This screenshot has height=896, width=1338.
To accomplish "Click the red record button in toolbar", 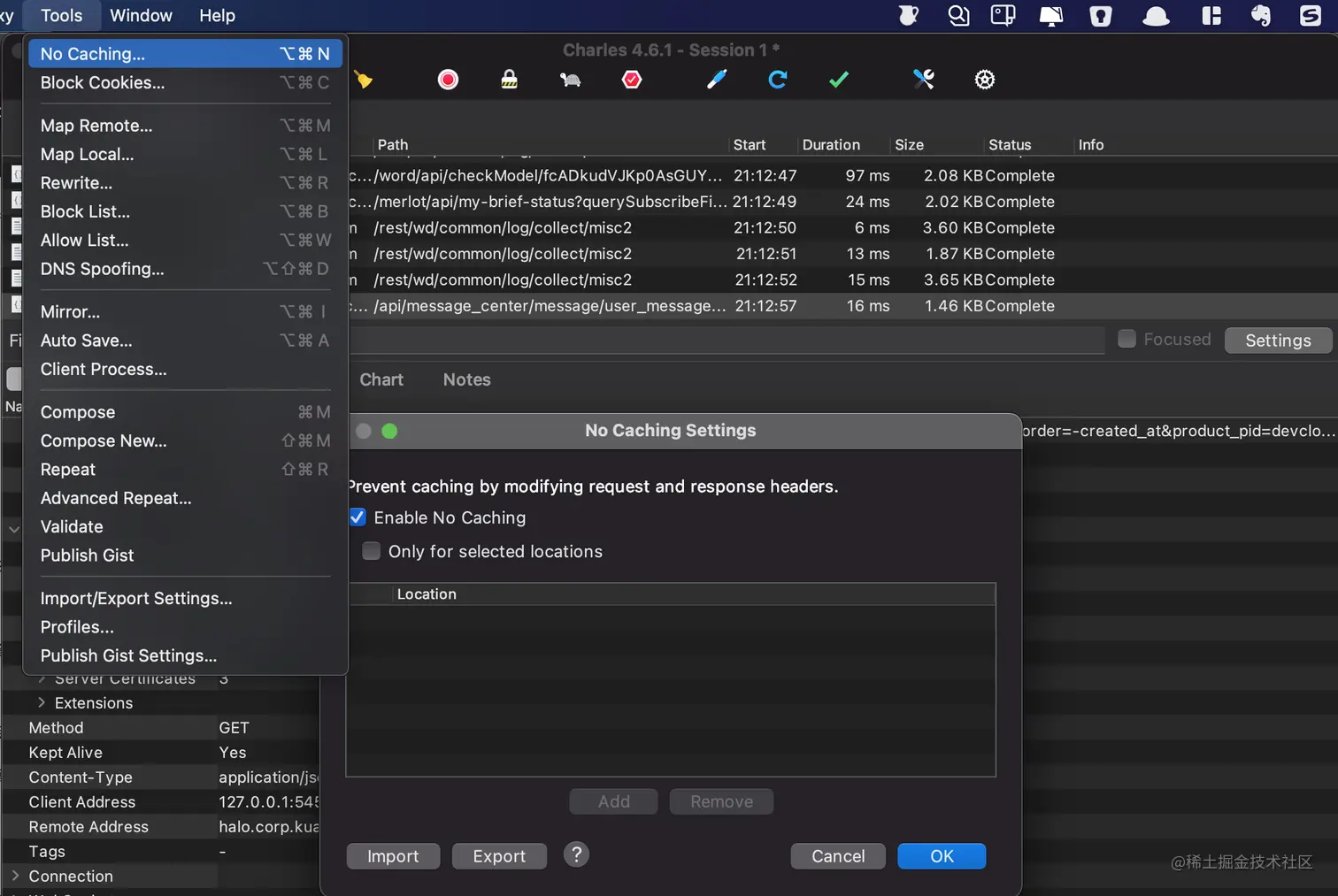I will pos(449,80).
